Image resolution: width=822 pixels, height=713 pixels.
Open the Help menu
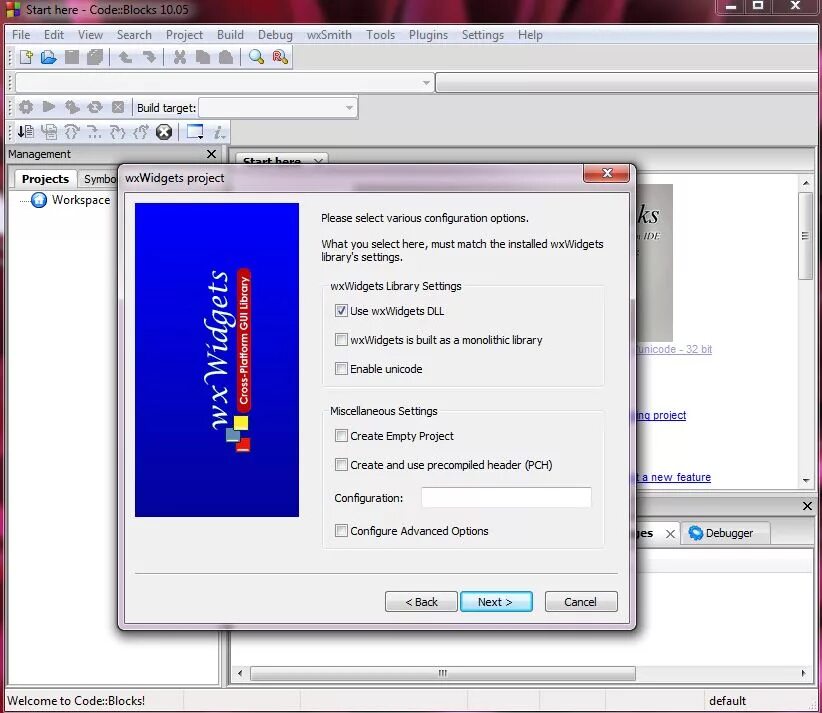tap(530, 35)
